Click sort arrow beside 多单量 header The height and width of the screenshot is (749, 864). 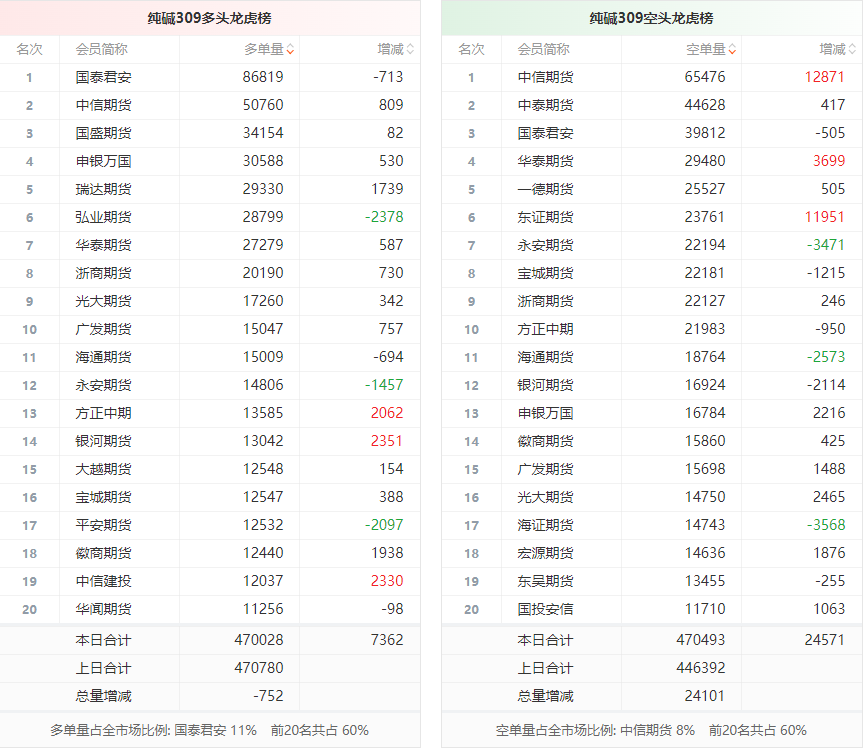tap(290, 50)
